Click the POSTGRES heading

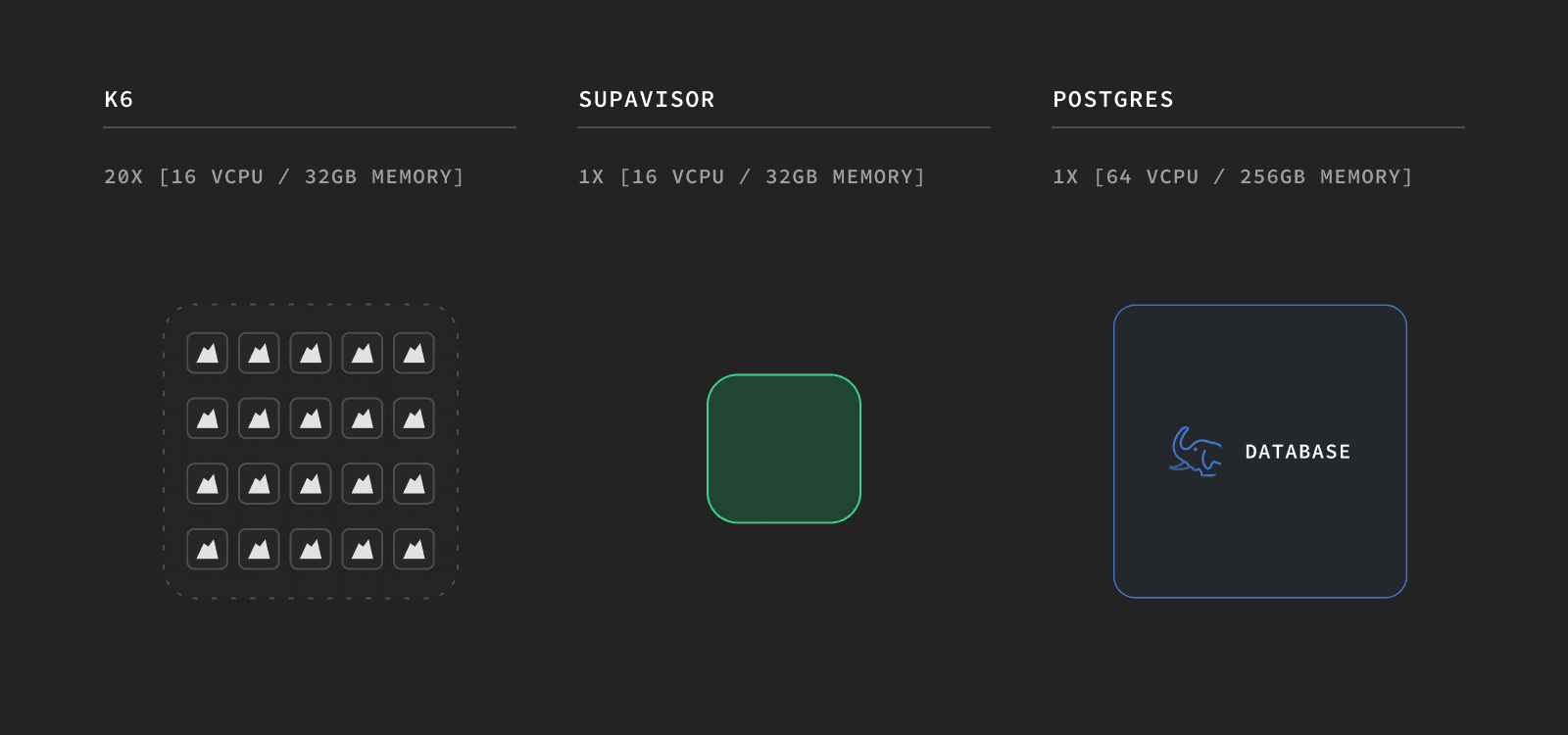[x=1113, y=100]
